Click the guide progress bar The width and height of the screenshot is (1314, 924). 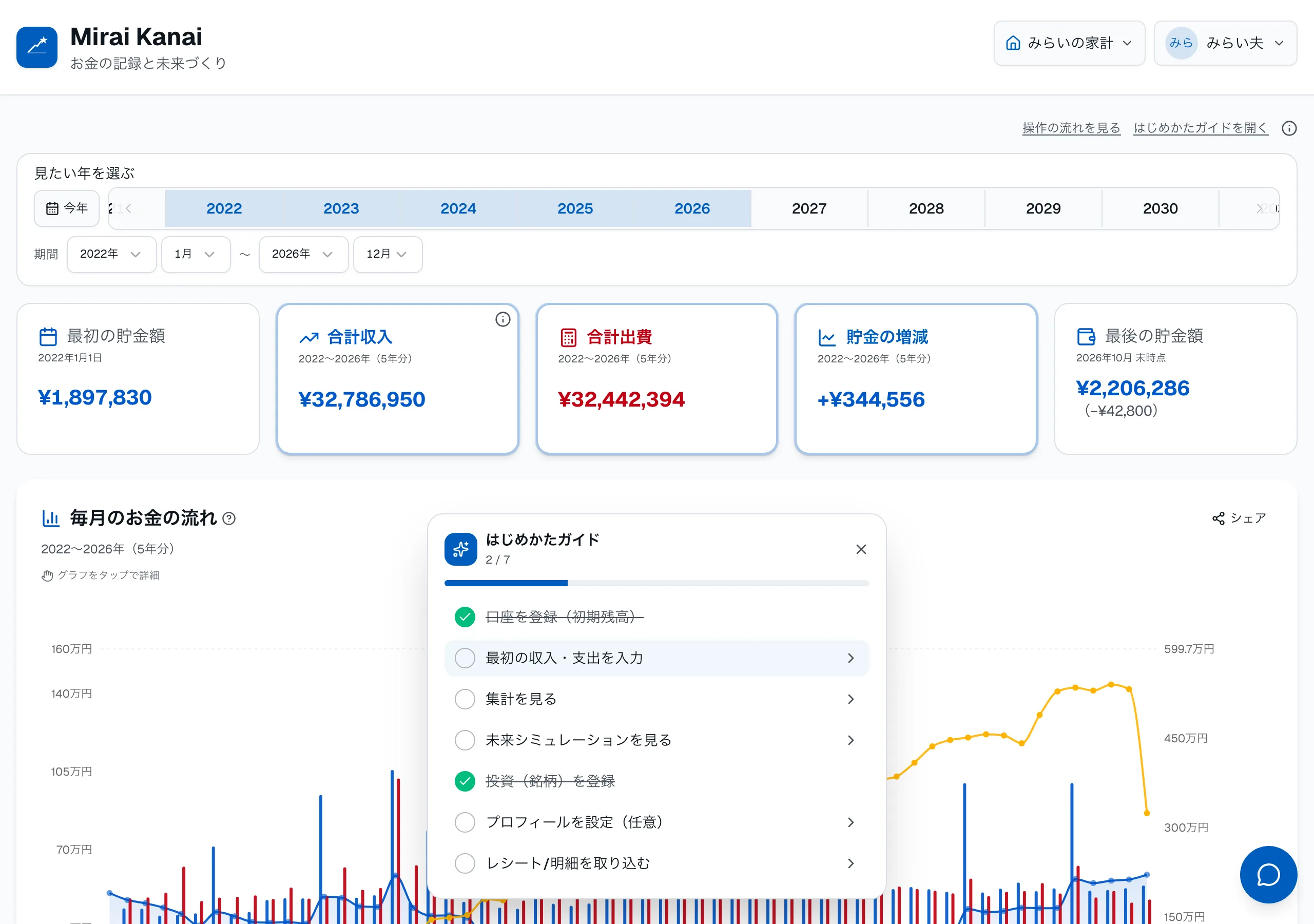coord(656,583)
